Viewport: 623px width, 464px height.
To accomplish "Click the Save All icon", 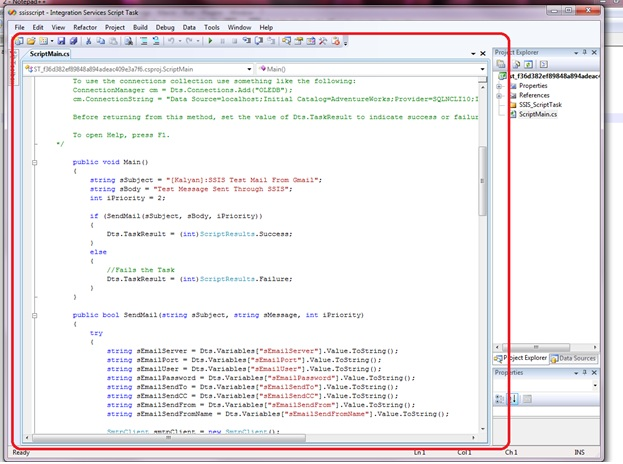I will (x=74, y=41).
